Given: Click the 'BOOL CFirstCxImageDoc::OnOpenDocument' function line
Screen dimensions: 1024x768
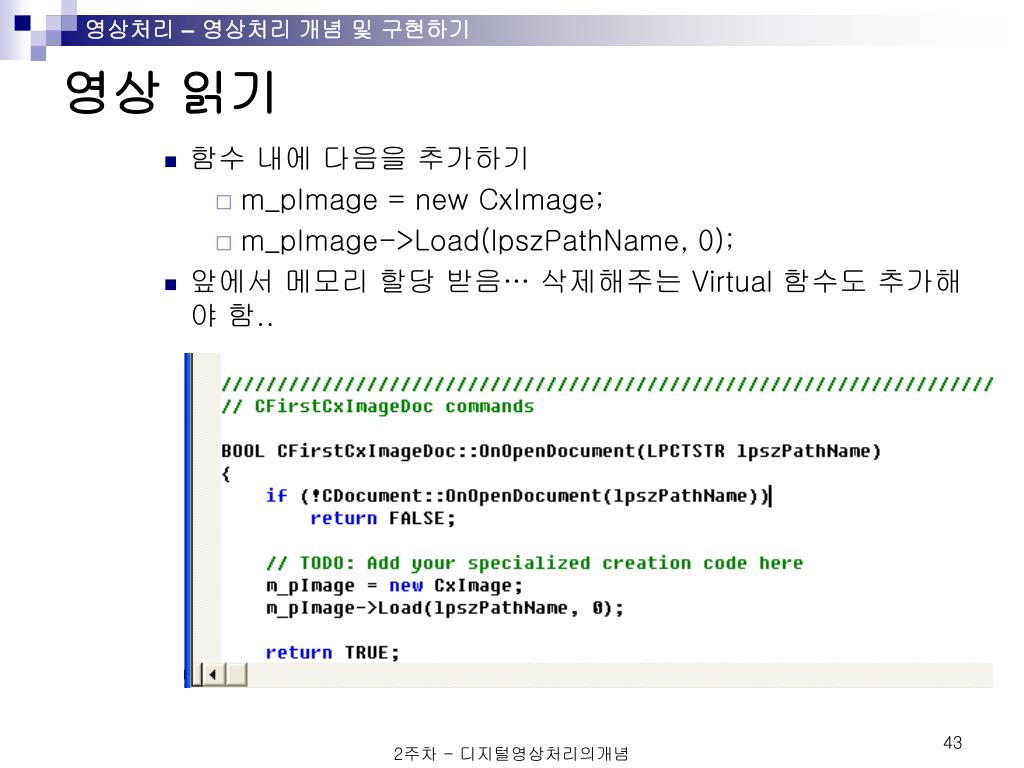Looking at the screenshot, I should (x=551, y=451).
